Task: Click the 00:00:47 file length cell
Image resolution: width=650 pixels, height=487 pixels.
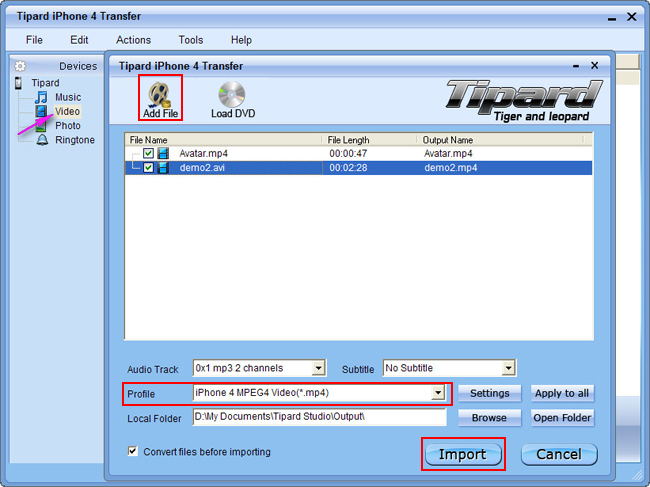Action: coord(348,153)
